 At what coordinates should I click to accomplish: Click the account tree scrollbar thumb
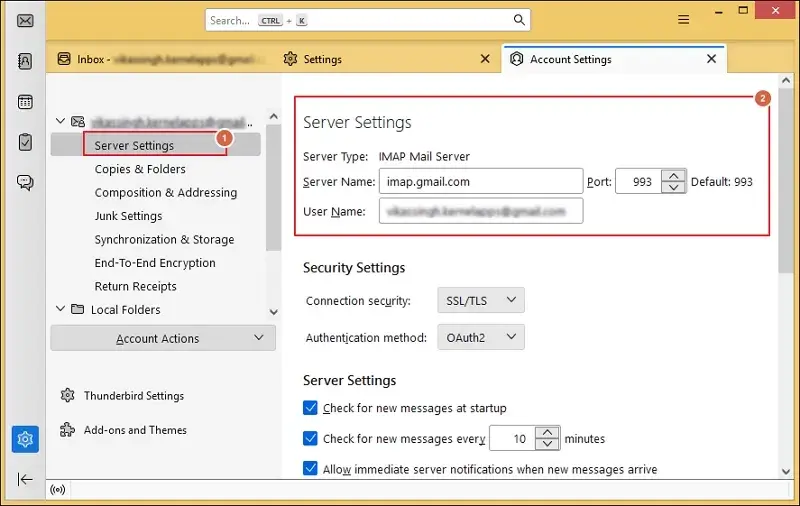273,188
